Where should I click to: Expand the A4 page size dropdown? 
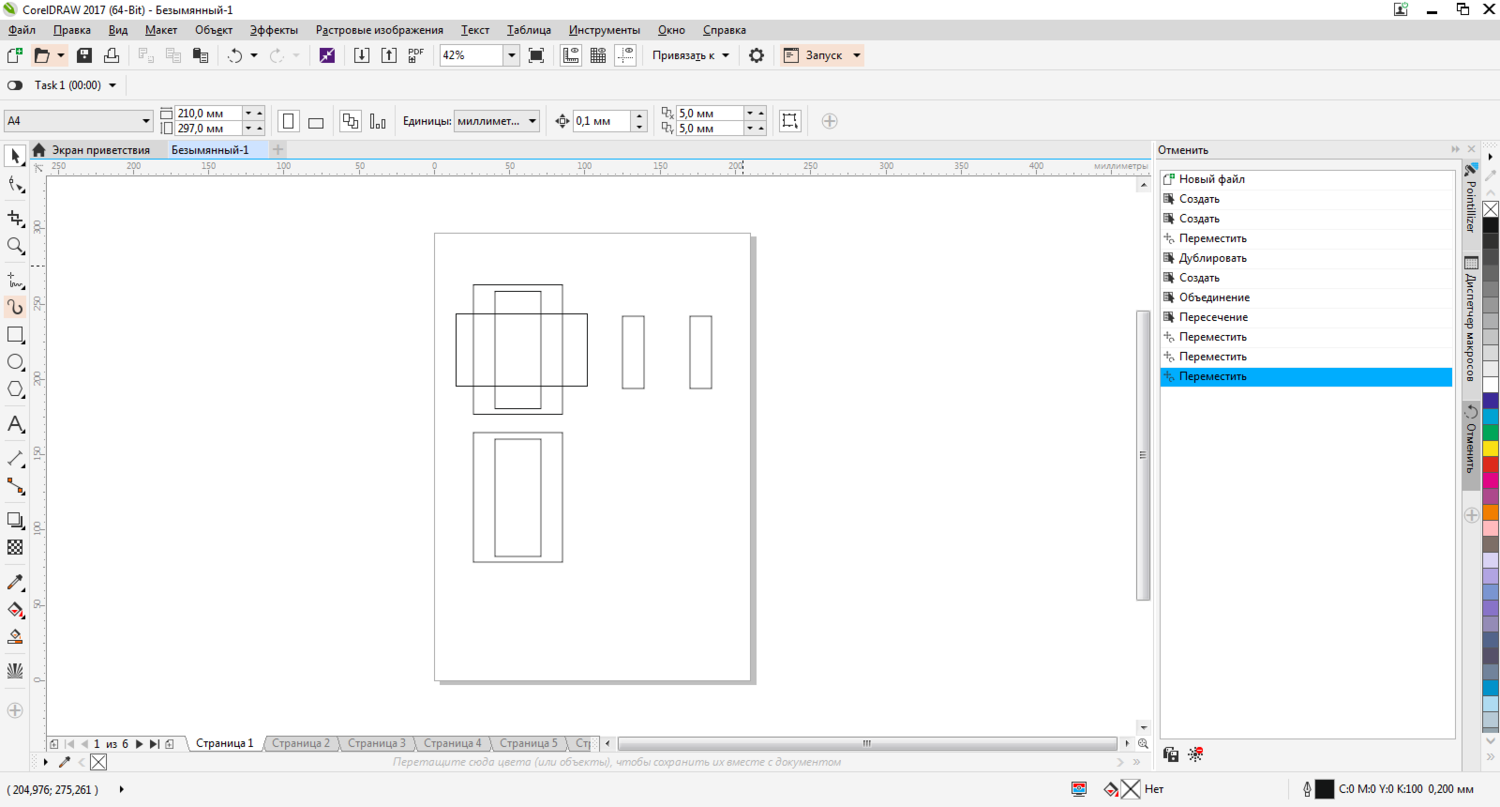tap(146, 122)
